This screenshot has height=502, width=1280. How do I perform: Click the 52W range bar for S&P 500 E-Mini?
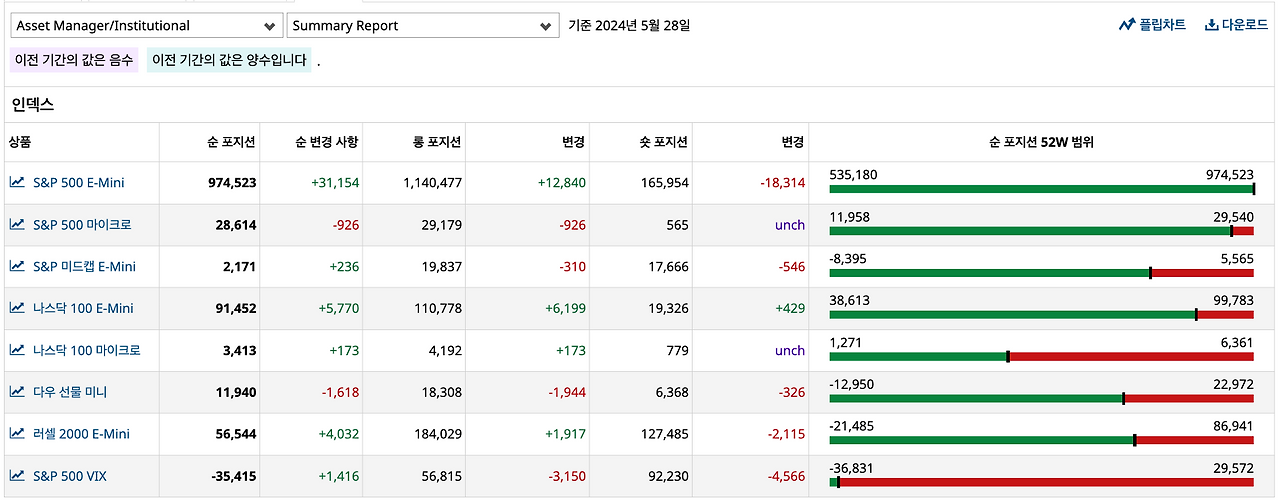[1041, 189]
